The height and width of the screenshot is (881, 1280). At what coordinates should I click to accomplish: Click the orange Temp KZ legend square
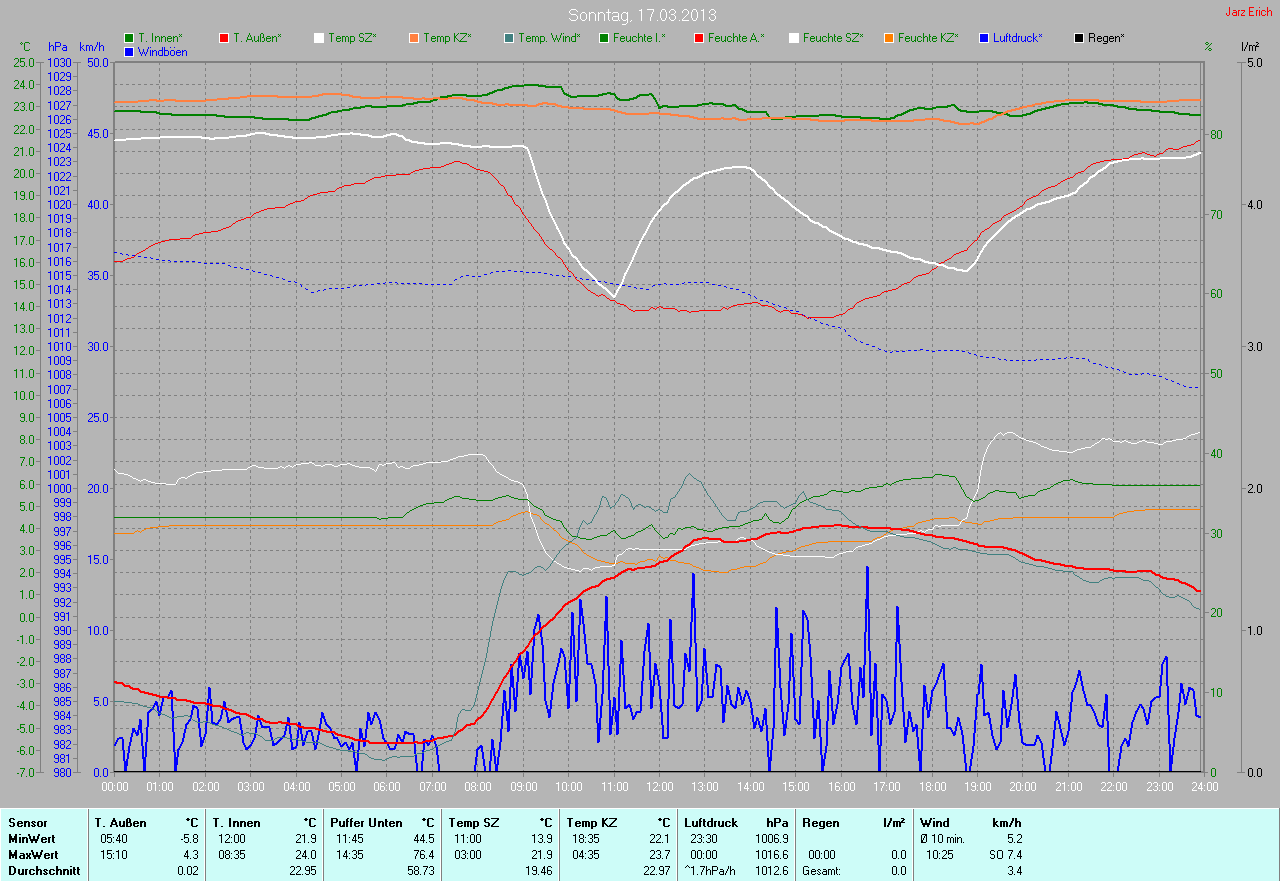point(414,38)
